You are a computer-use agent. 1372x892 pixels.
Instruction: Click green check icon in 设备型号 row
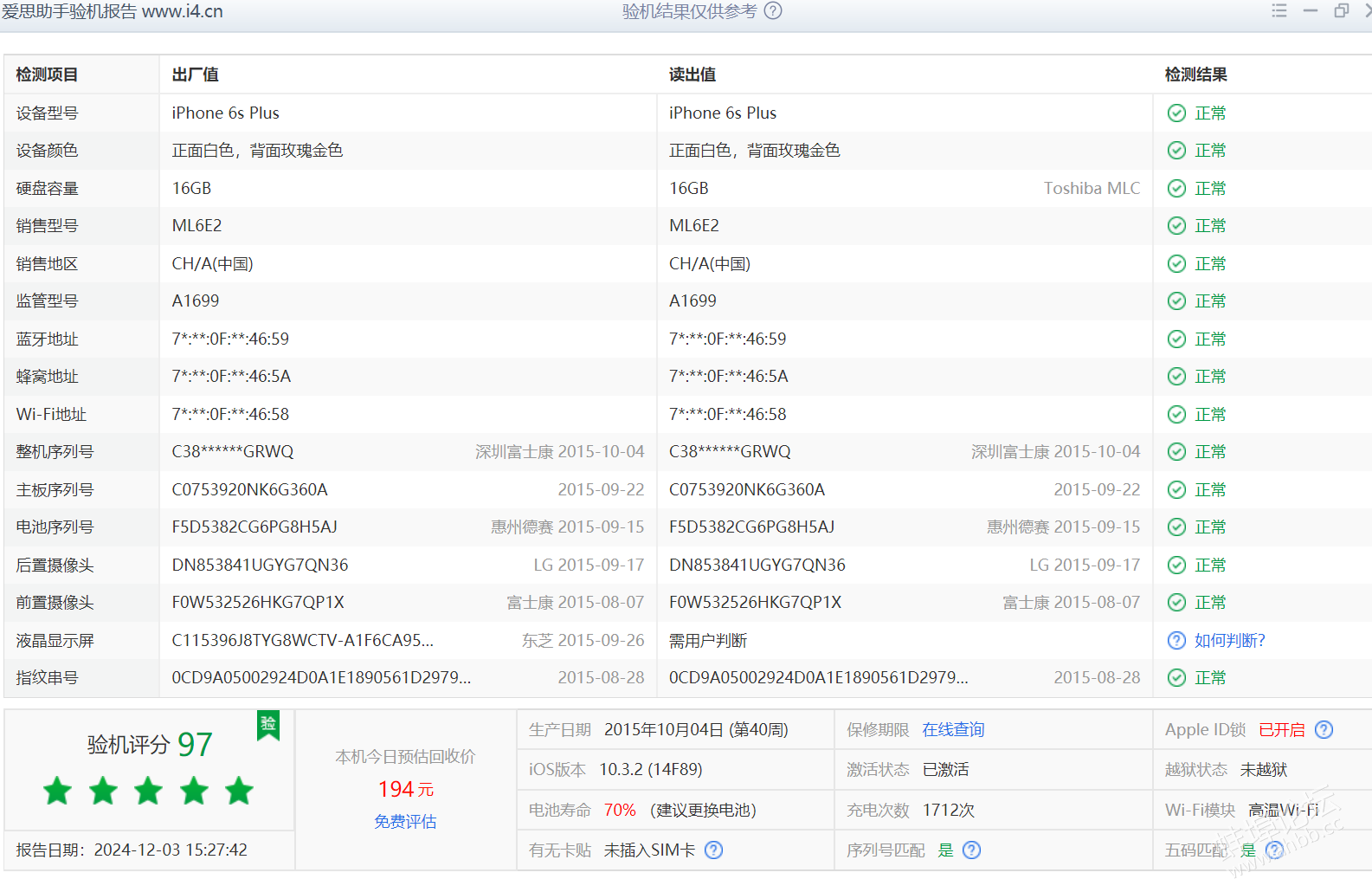[x=1176, y=113]
